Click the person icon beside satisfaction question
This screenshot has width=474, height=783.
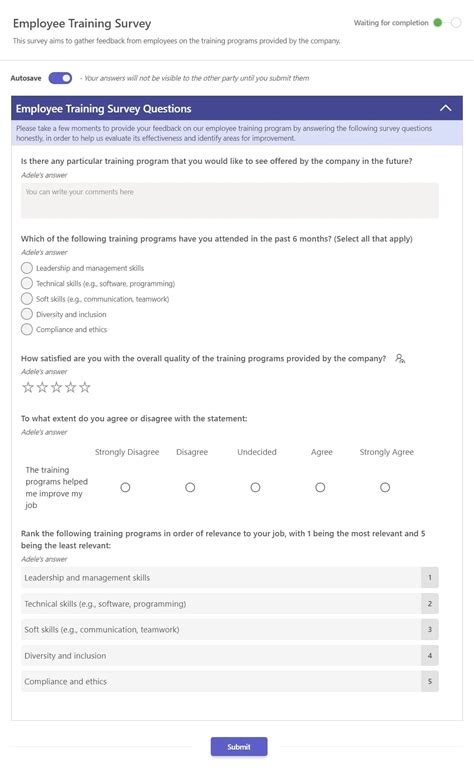pyautogui.click(x=400, y=359)
